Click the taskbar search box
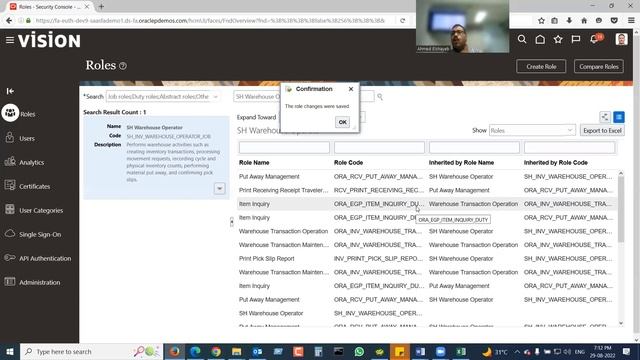Viewport: 640px width, 360px height. [92, 351]
